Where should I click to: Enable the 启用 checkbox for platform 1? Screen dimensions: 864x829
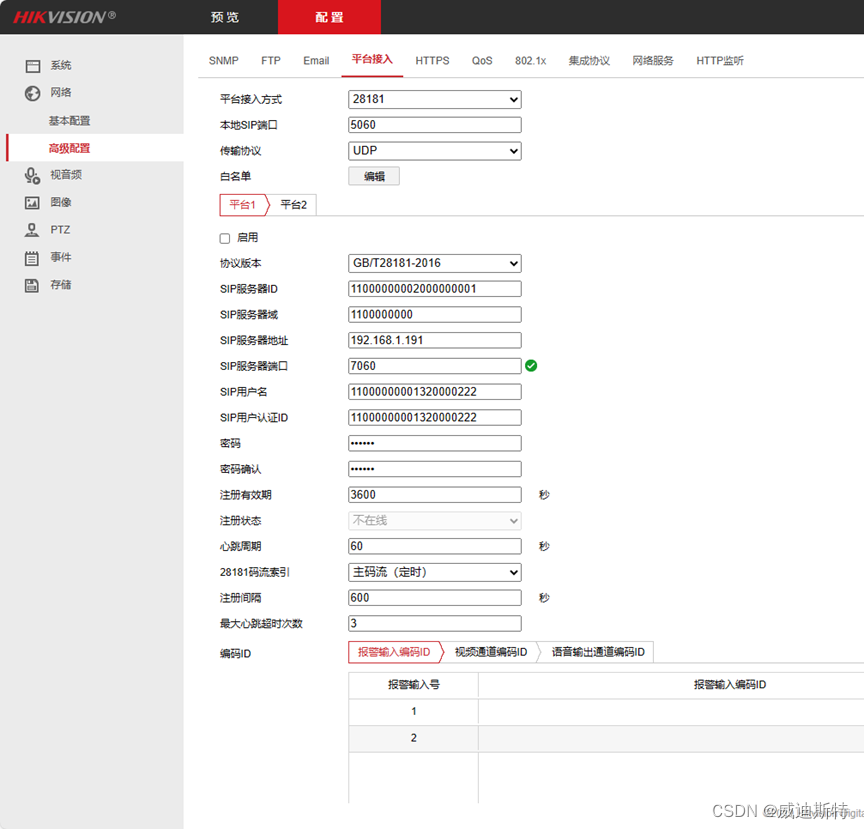[225, 238]
